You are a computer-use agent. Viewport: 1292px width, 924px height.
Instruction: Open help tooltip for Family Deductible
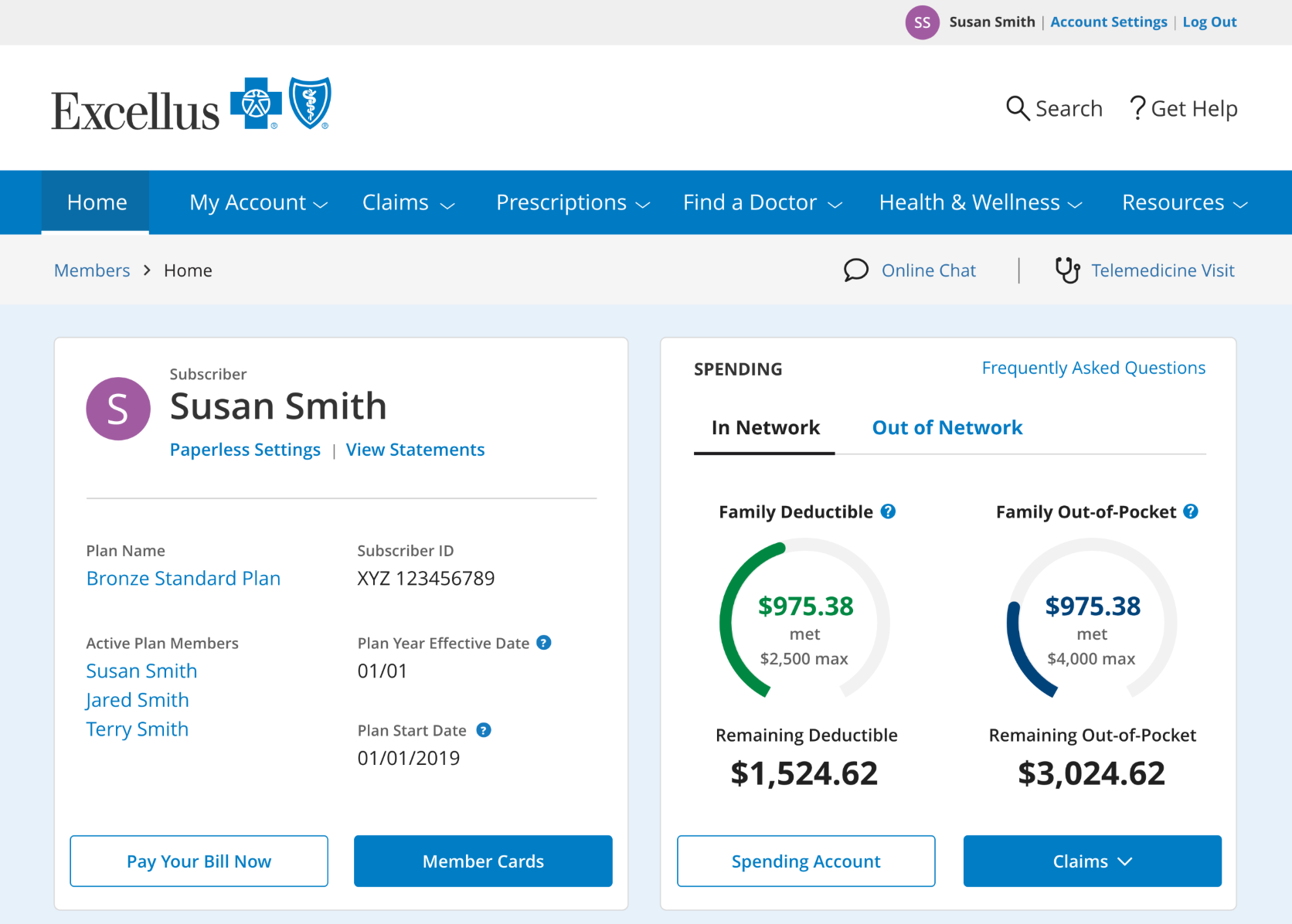[x=889, y=511]
